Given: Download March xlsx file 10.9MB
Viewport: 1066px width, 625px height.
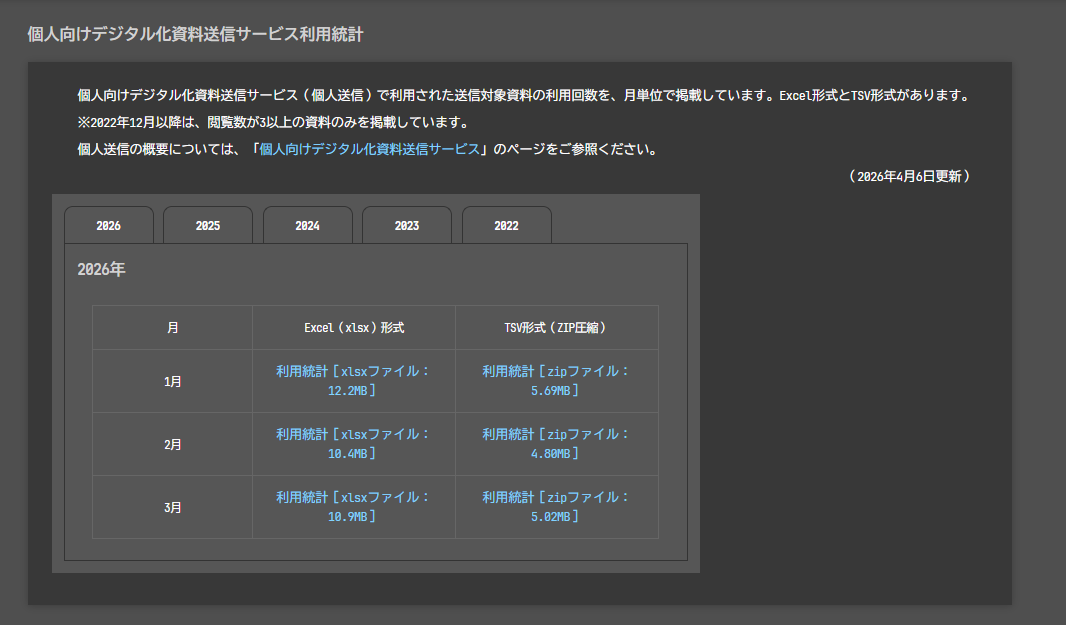Looking at the screenshot, I should 354,507.
